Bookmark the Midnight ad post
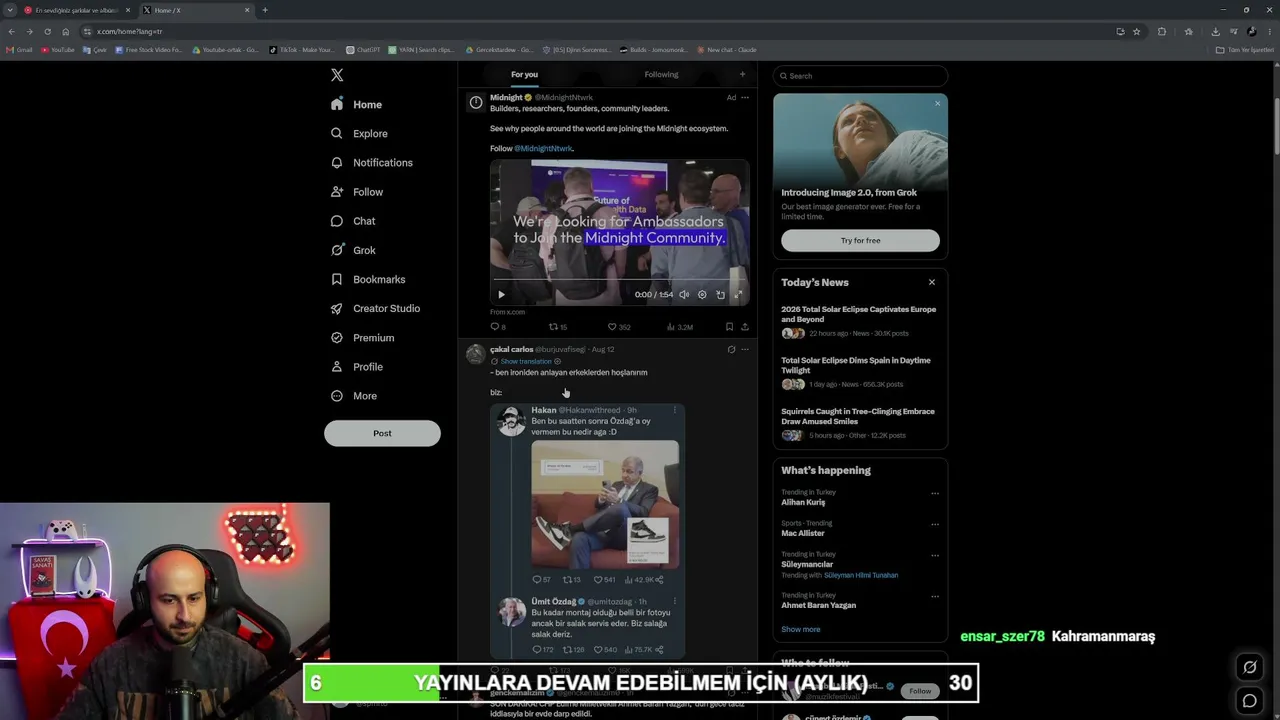Viewport: 1280px width, 720px height. [x=729, y=327]
